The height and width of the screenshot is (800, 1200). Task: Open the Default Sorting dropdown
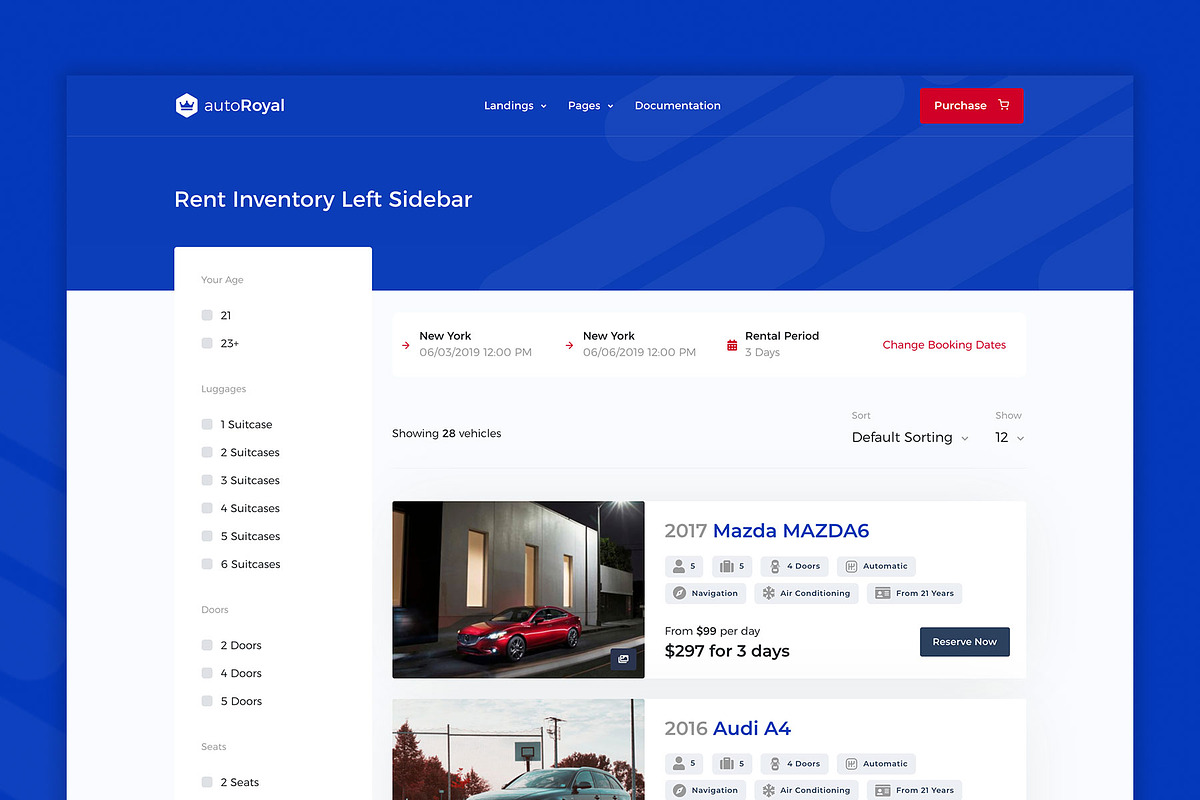coord(909,437)
